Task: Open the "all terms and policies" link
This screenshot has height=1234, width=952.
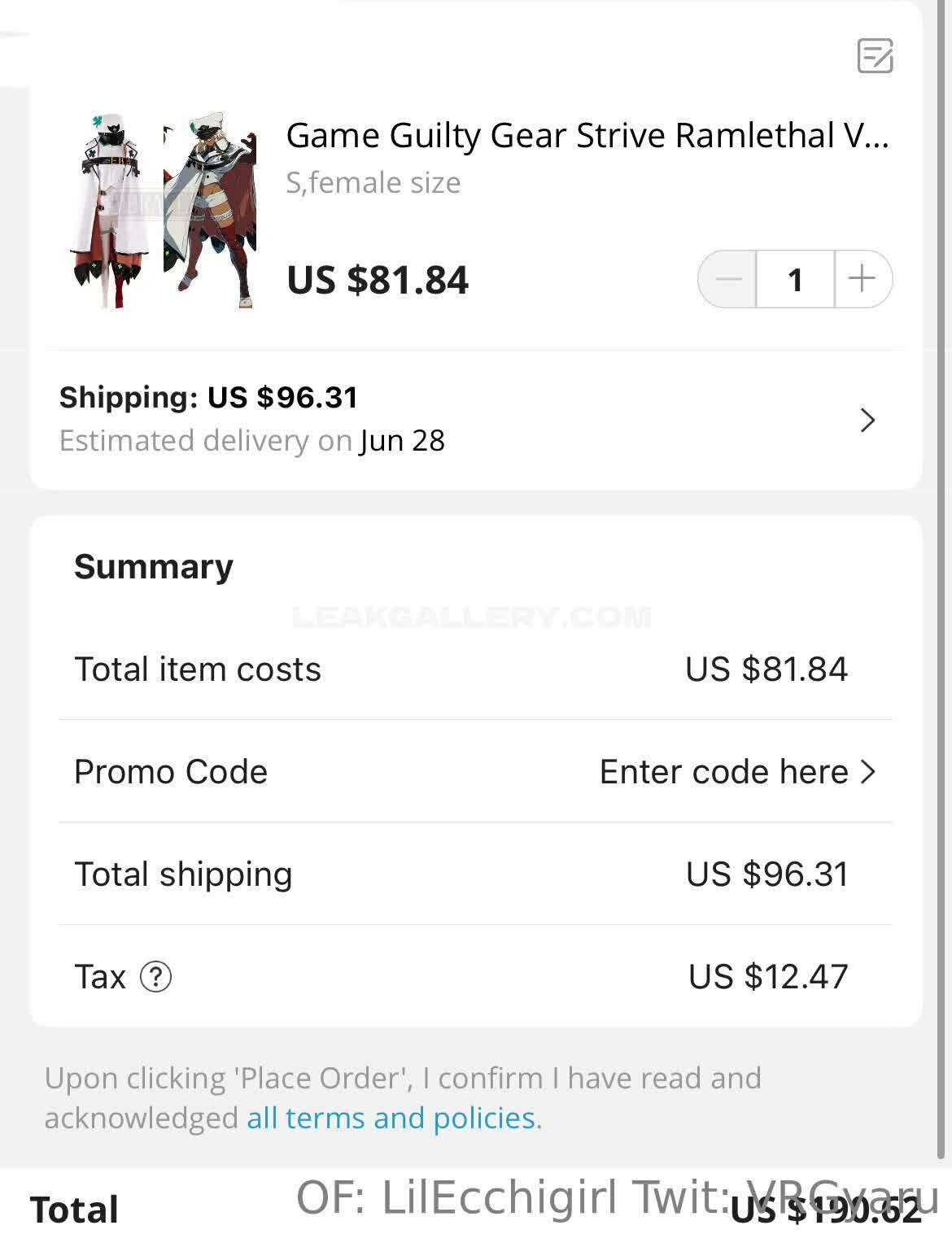Action: pyautogui.click(x=391, y=1118)
